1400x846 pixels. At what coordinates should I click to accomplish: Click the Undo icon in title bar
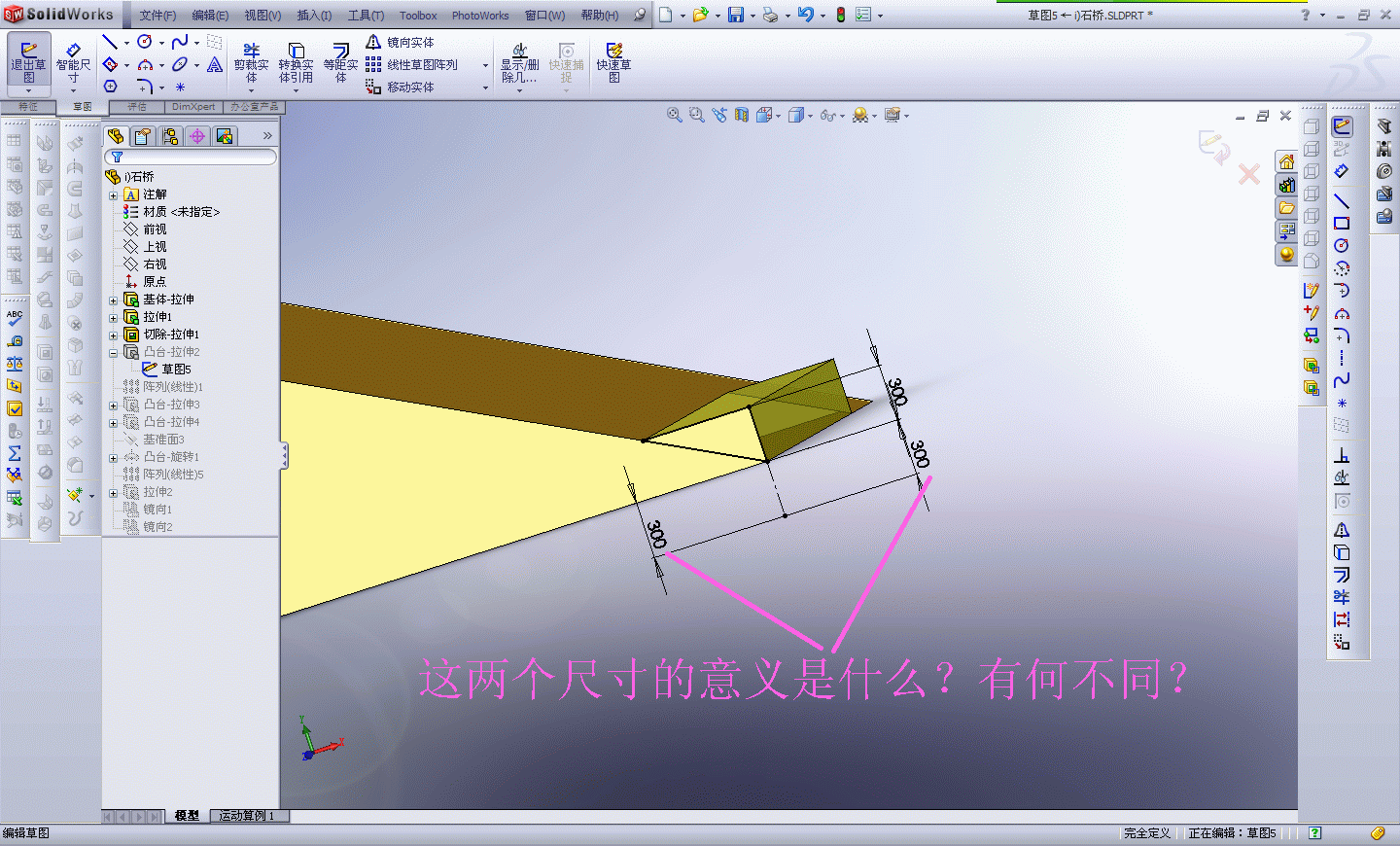[x=805, y=15]
